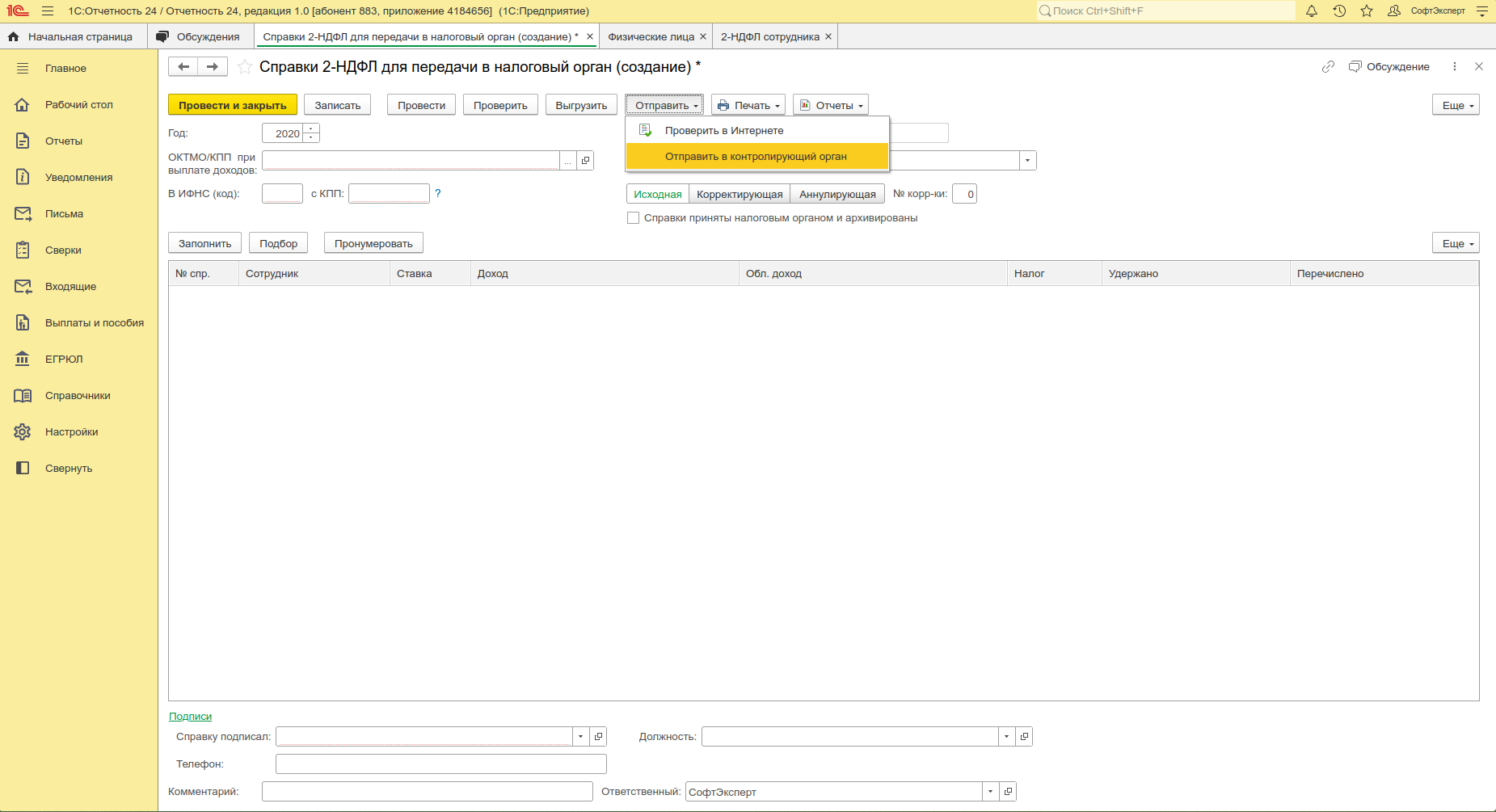Switch to 2-НДФЛ сотрудника tab
The height and width of the screenshot is (812, 1496).
pyautogui.click(x=770, y=37)
